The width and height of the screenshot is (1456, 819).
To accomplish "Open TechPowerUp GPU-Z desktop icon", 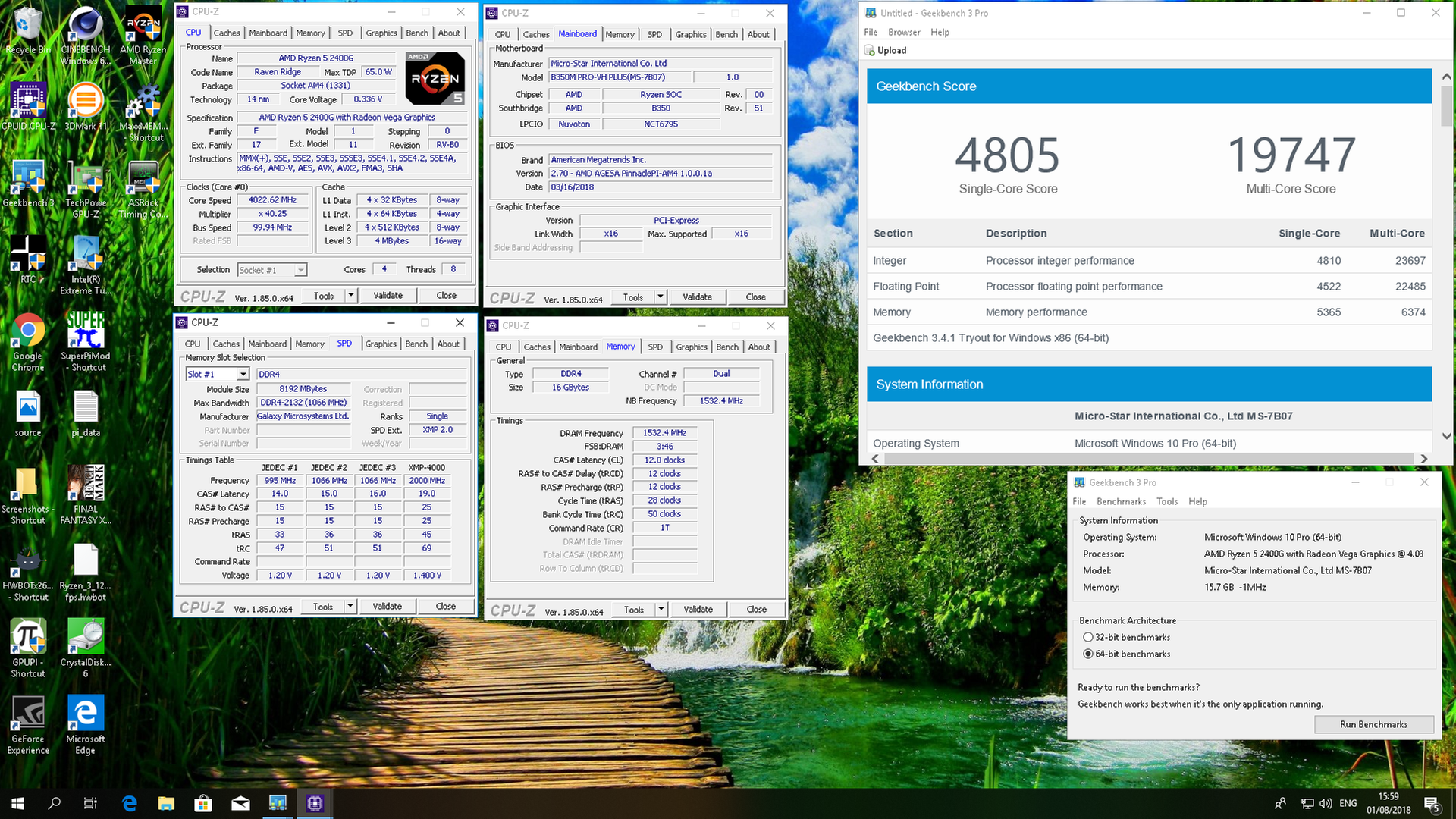I will tap(86, 190).
